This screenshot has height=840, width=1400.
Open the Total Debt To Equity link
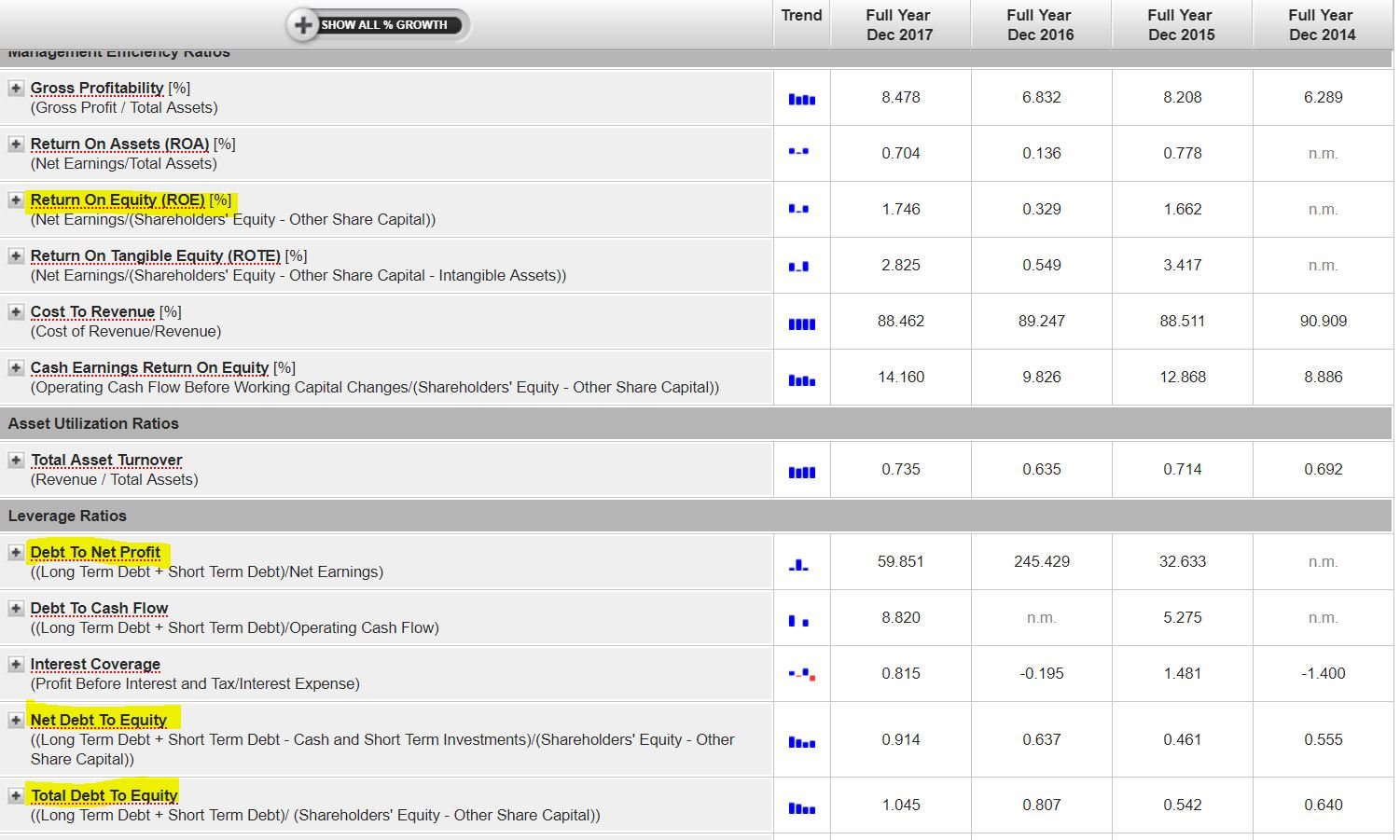point(104,795)
